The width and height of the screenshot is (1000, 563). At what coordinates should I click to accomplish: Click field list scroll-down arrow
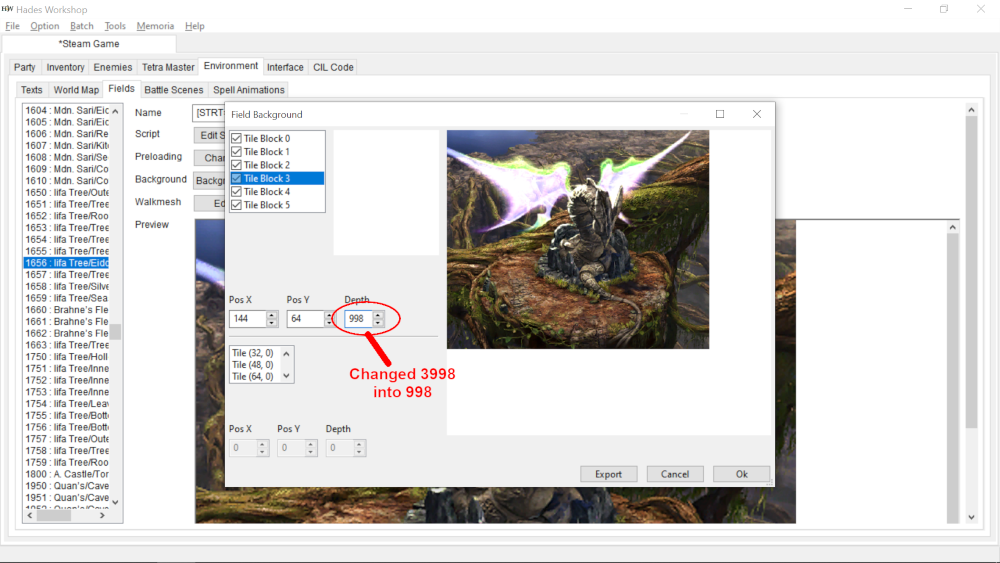[115, 502]
